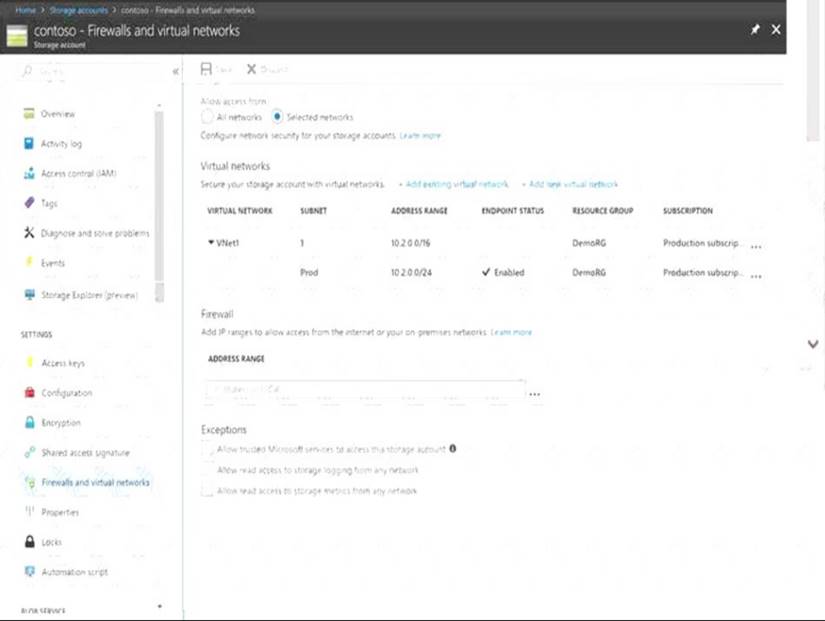Click Add existing virtual network link

[456, 184]
